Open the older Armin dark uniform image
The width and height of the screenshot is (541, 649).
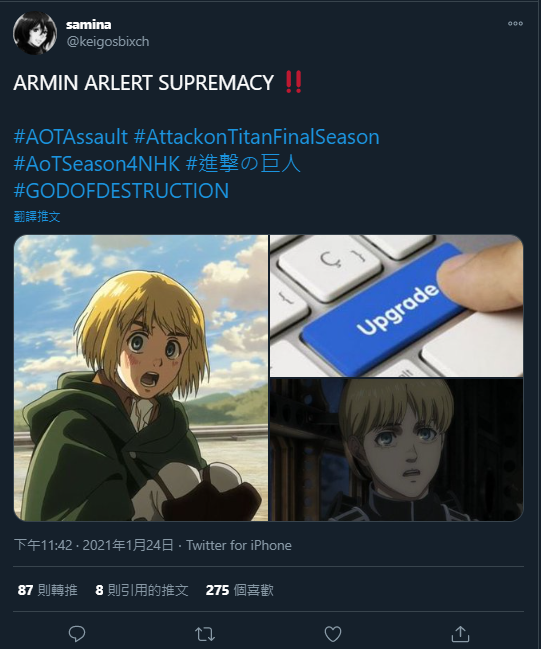coord(397,449)
